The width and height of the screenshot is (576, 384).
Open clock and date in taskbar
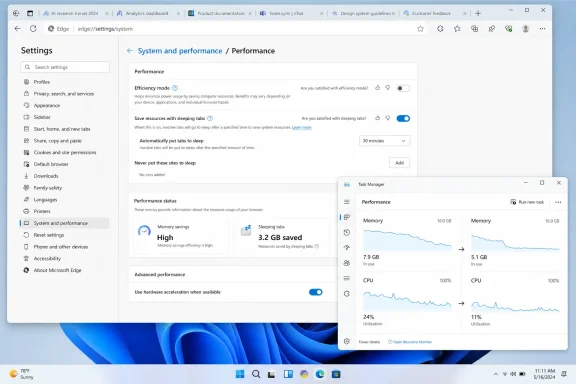(544, 374)
